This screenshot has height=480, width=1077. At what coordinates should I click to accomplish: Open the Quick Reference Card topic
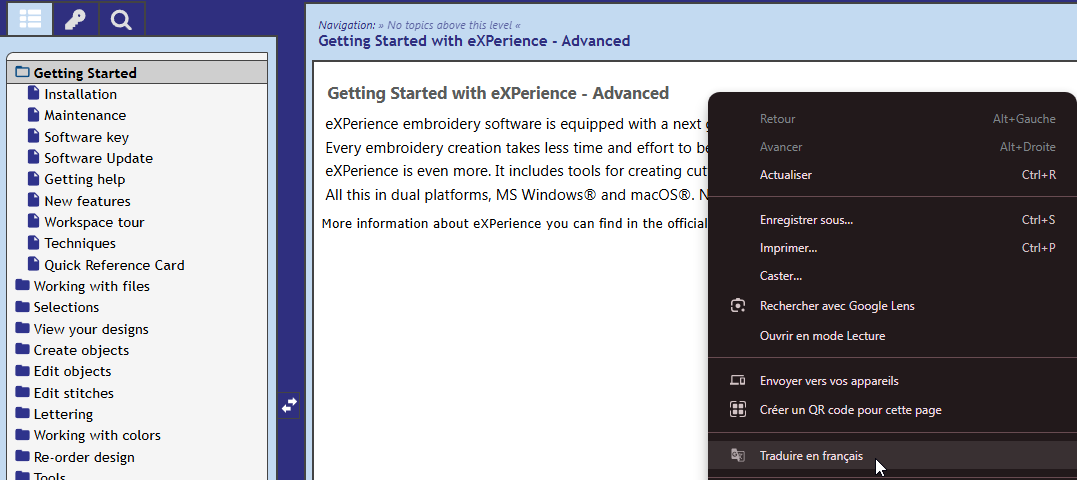tap(114, 265)
